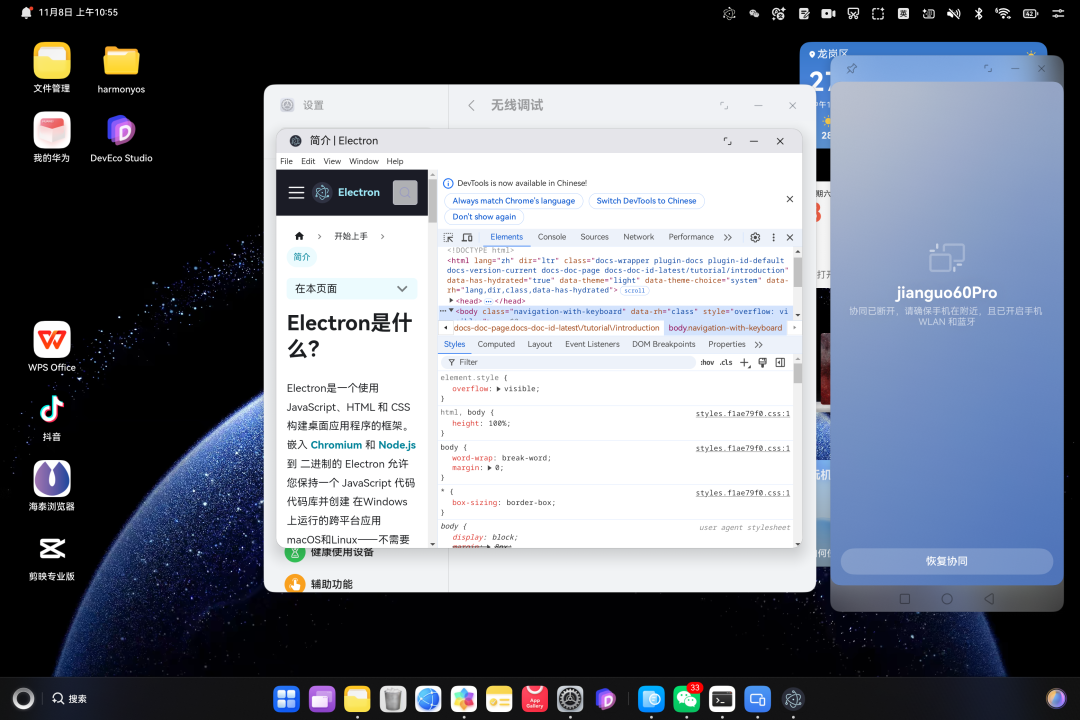
Task: Click the Switch DevTools to Chinese button
Action: pos(646,200)
